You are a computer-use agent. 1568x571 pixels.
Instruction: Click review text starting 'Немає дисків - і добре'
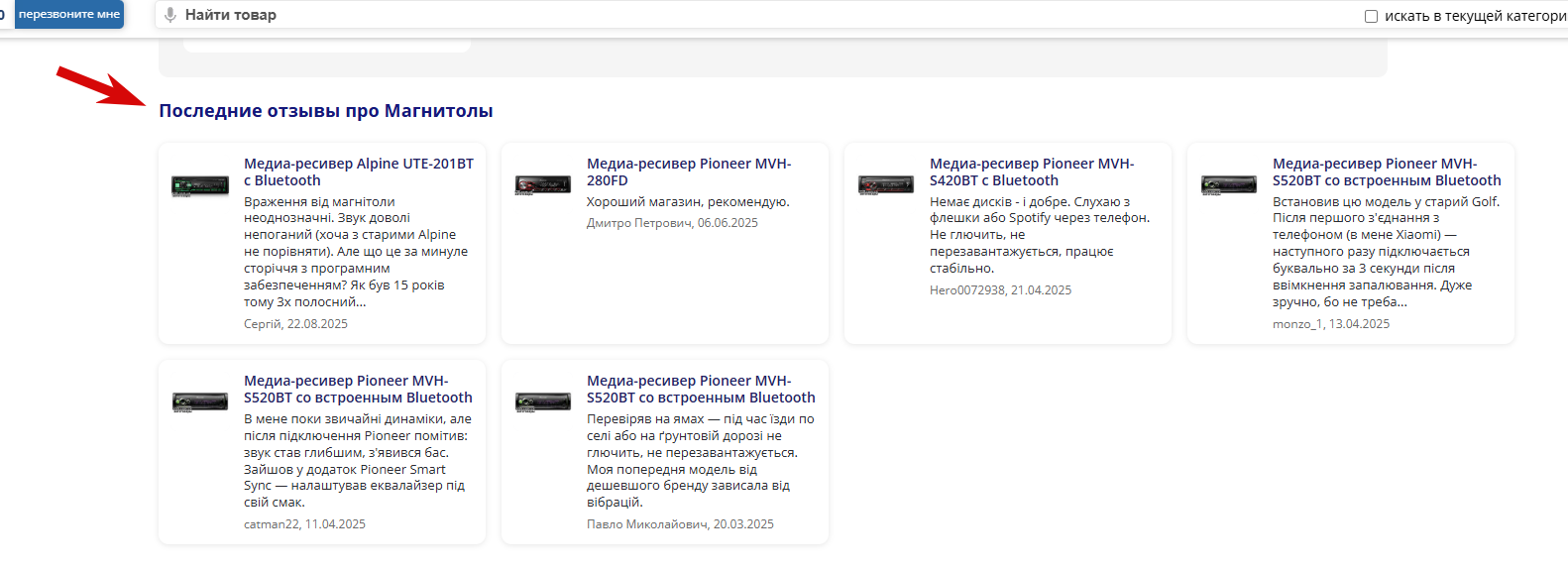point(1040,235)
